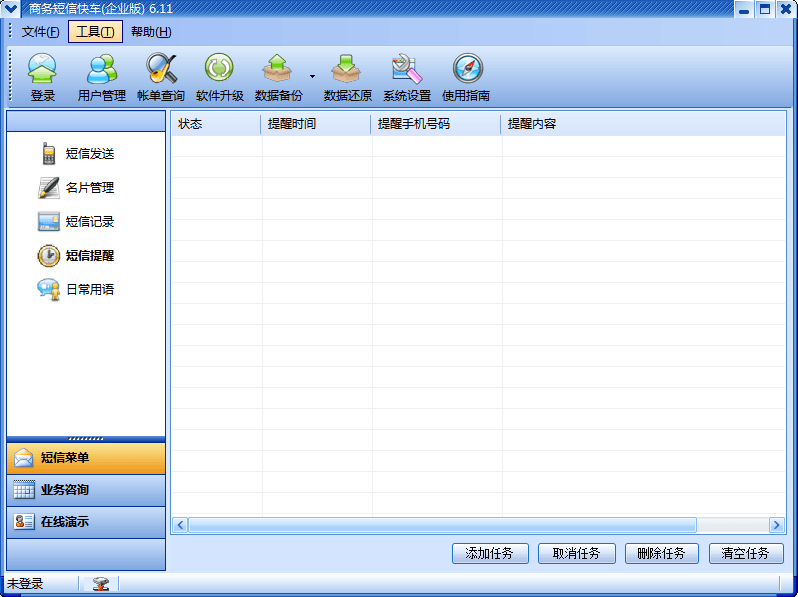Open the 帮助(H) menu
The width and height of the screenshot is (798, 597).
click(x=150, y=32)
